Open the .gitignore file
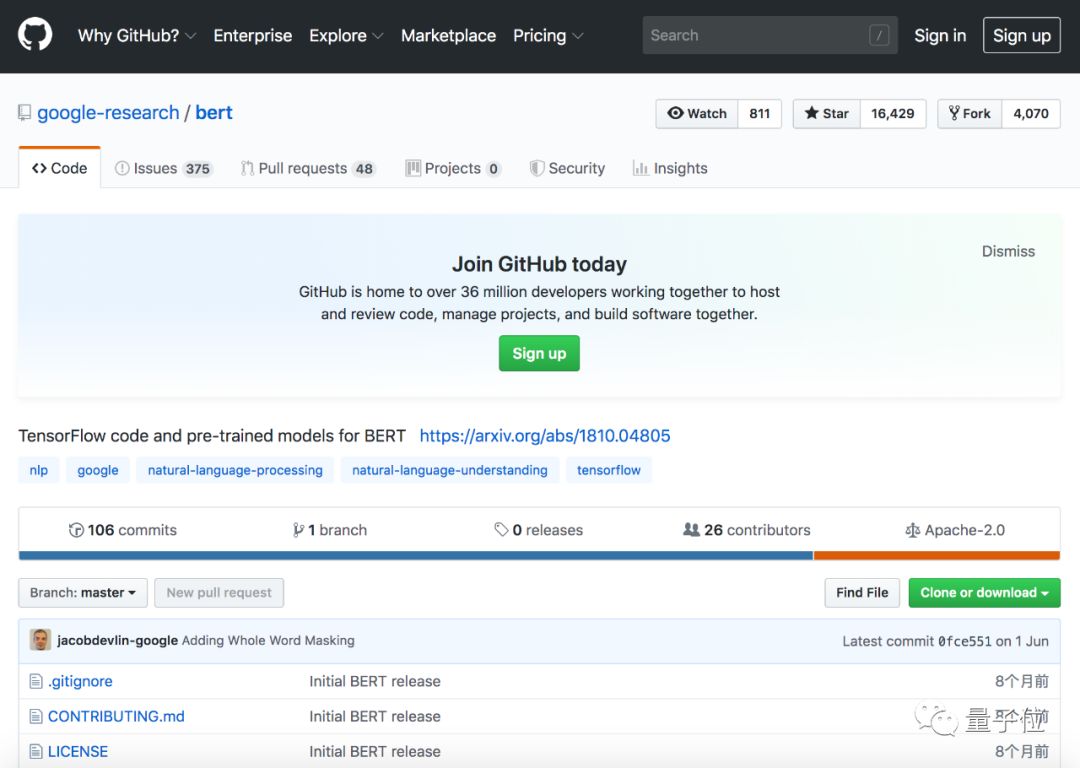1080x768 pixels. [x=80, y=681]
